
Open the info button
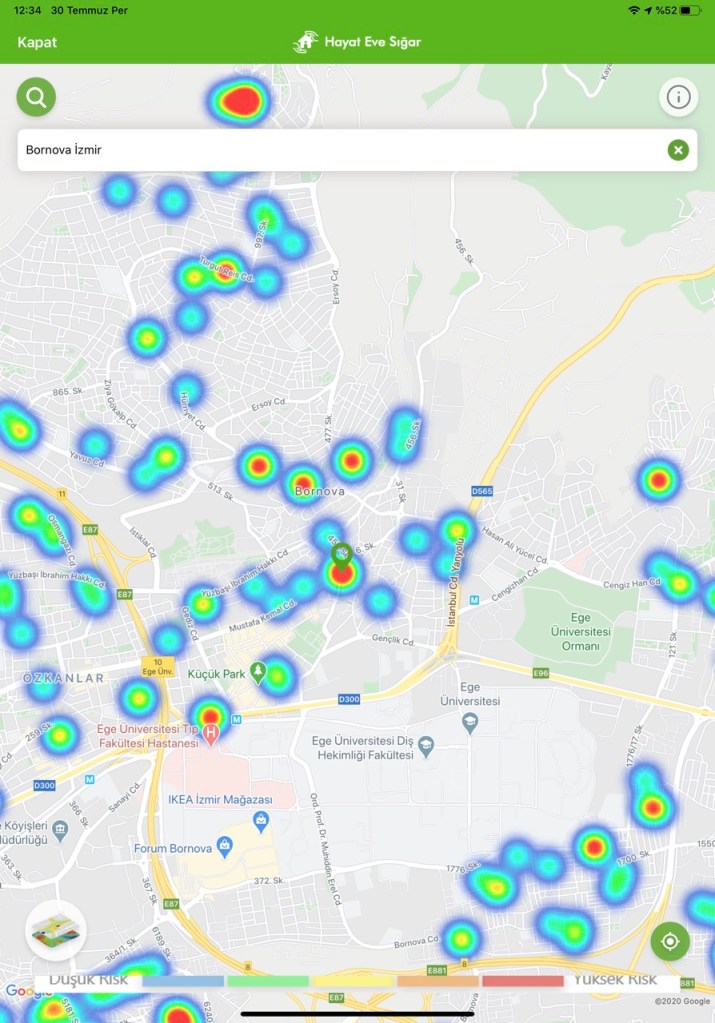tap(678, 97)
